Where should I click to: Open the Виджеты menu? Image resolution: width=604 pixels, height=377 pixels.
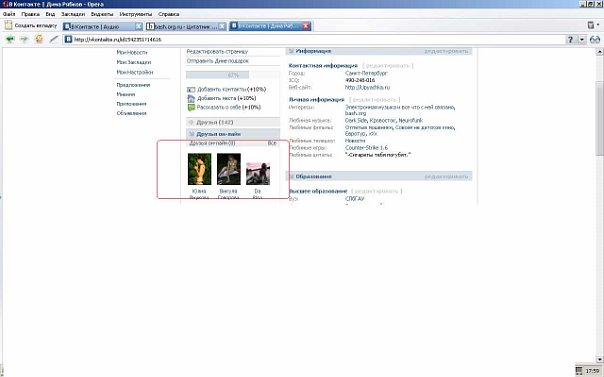coord(102,14)
